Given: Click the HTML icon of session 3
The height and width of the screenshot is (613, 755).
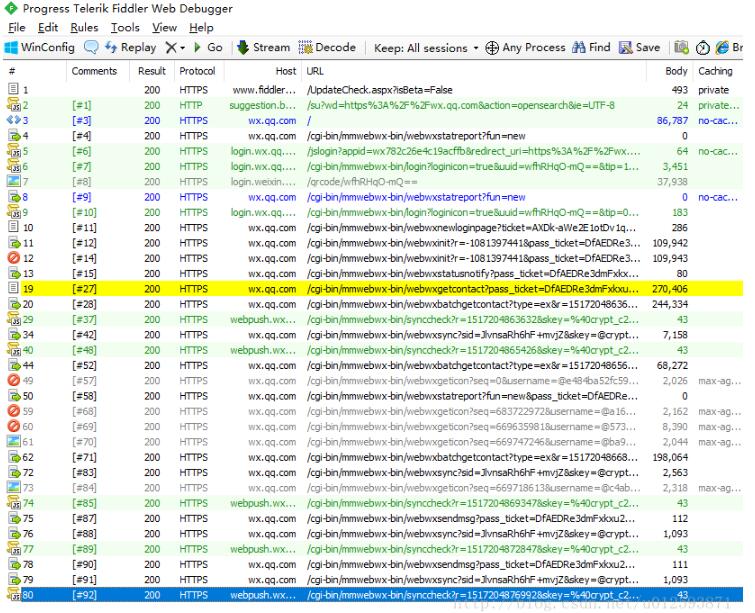Looking at the screenshot, I should coord(13,120).
